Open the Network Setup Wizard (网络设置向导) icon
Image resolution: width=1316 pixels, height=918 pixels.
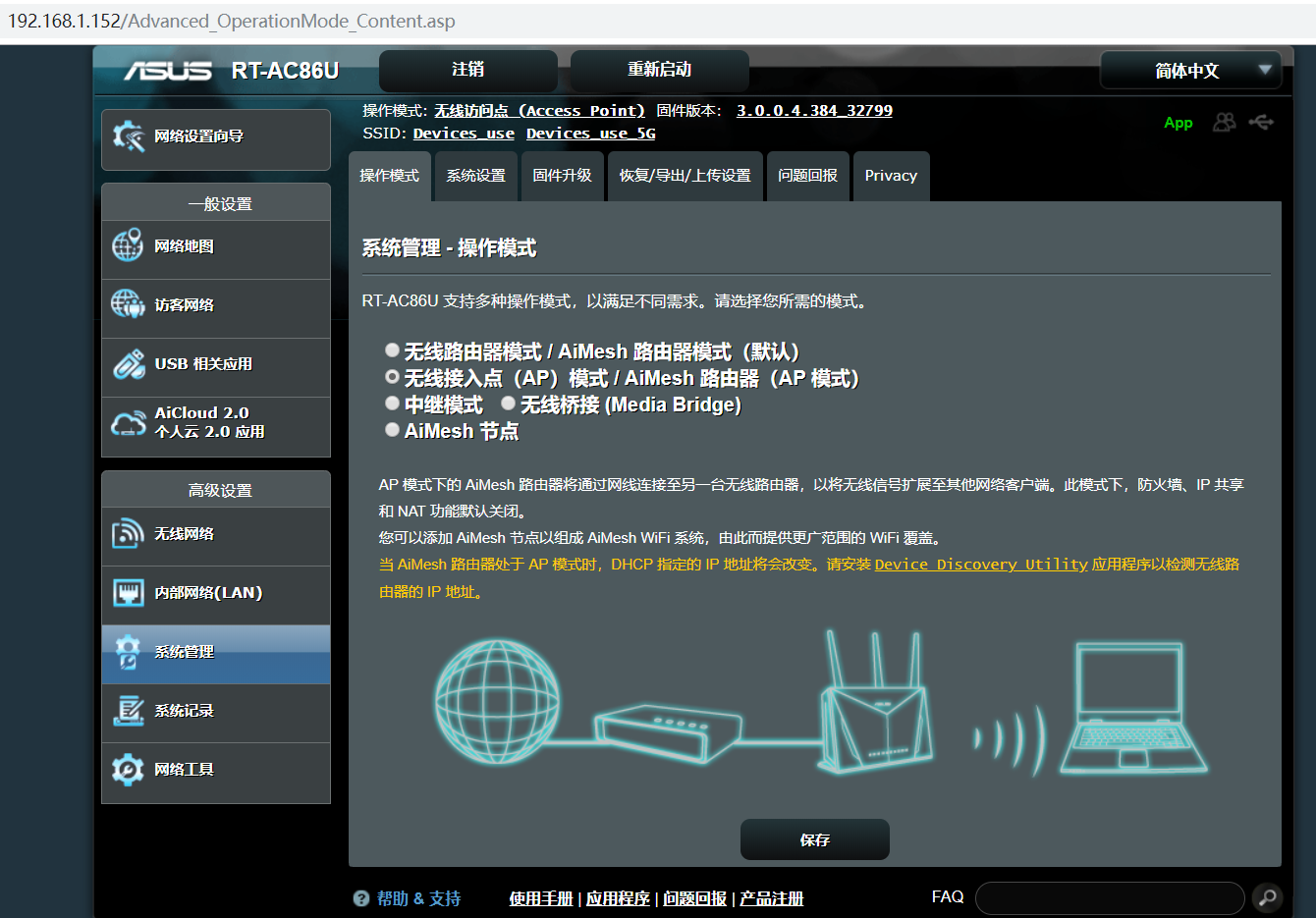coord(129,136)
